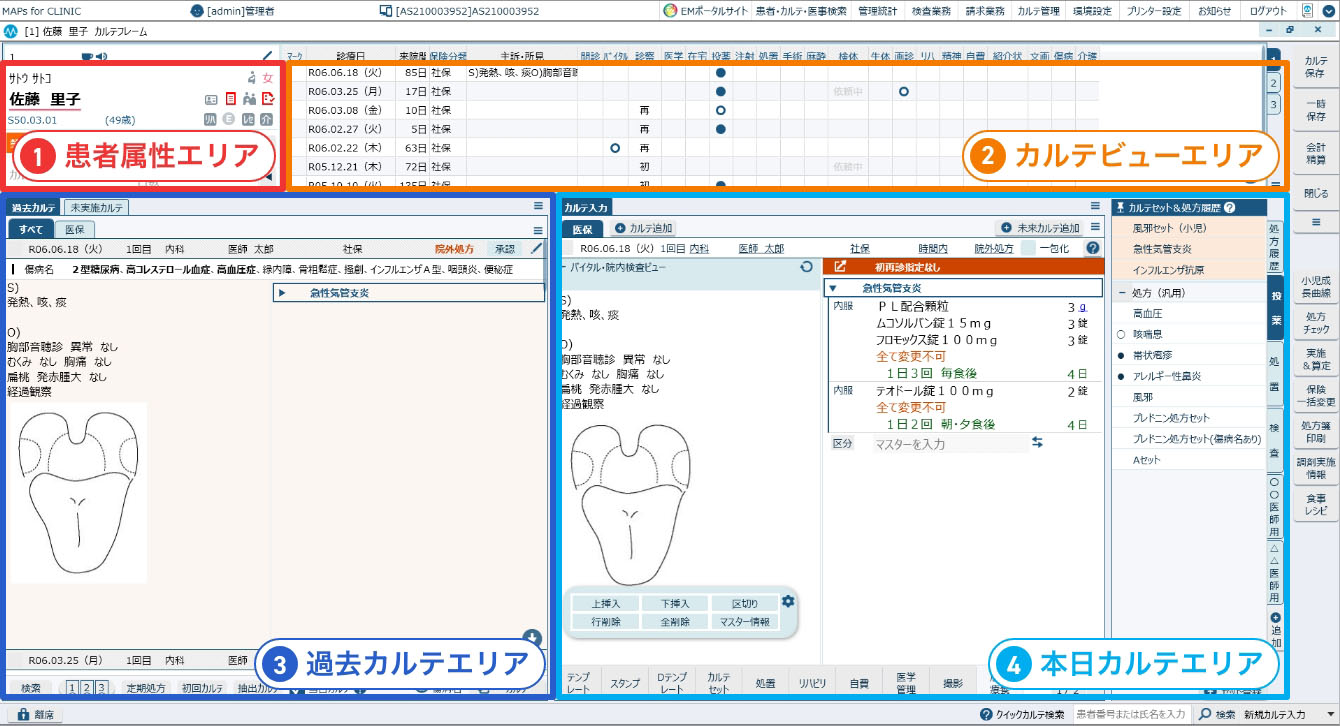Select the 咳喘息 radio option
1340x726 pixels.
tap(1121, 333)
